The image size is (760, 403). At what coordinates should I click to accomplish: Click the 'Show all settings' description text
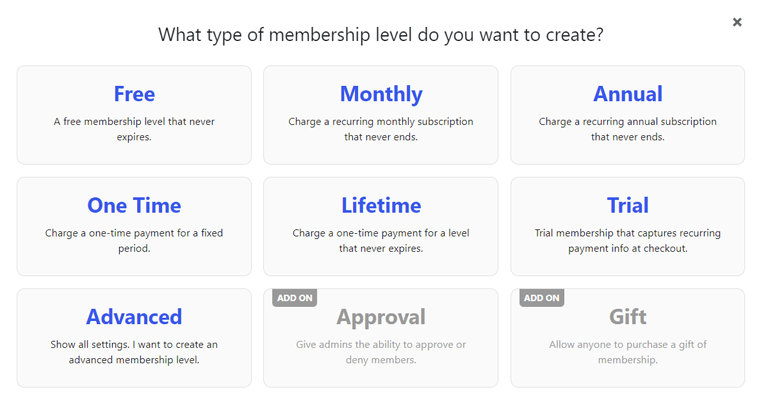click(x=134, y=352)
